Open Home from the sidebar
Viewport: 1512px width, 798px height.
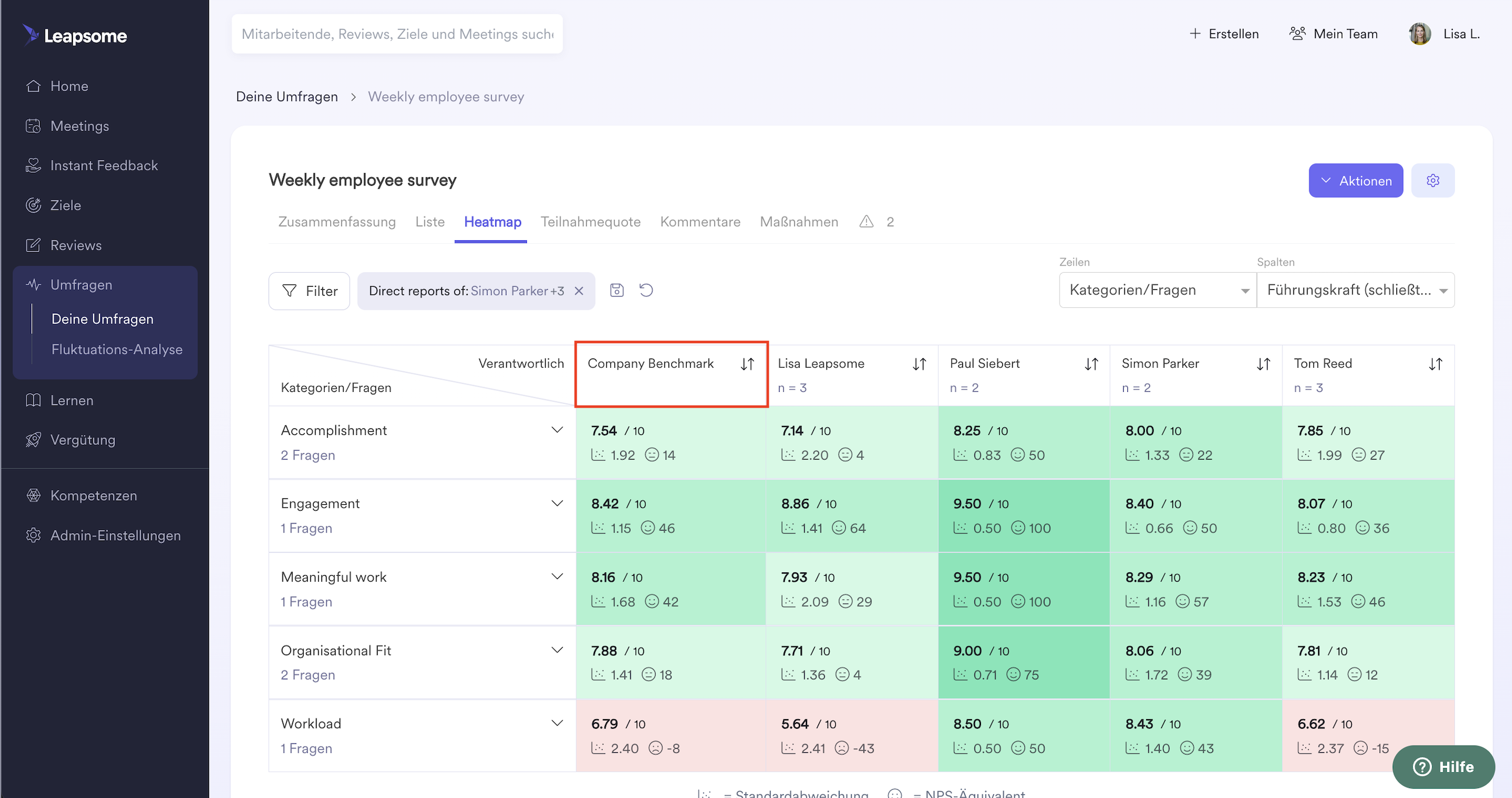[x=57, y=86]
